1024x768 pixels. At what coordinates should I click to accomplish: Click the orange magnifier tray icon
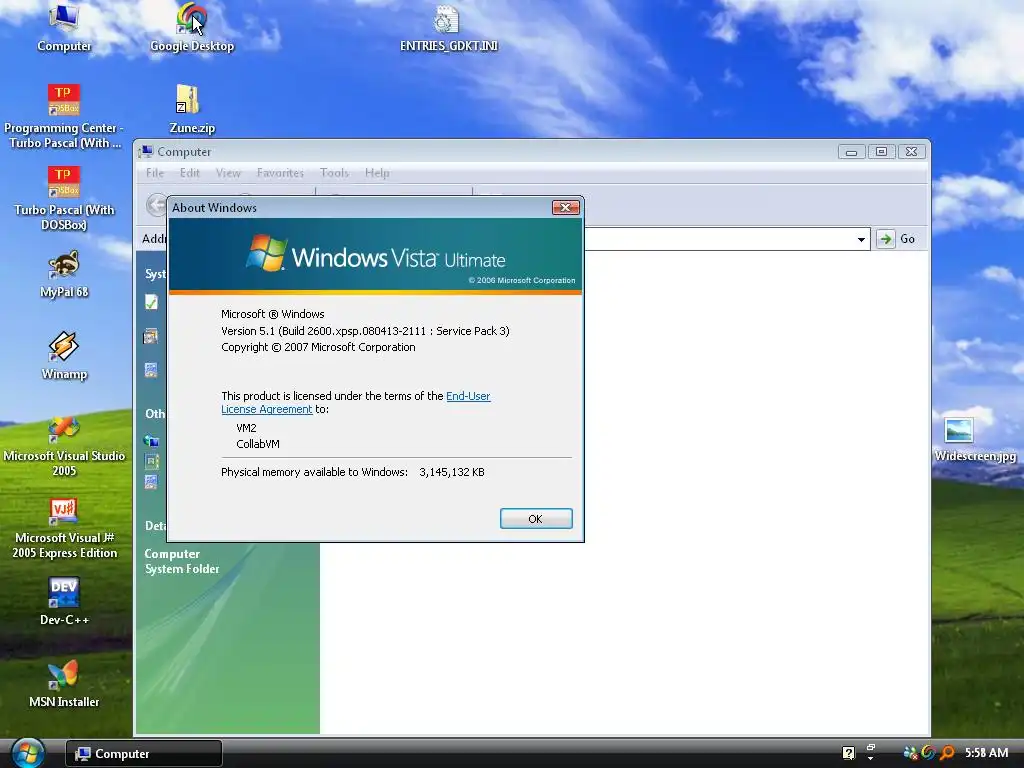[947, 753]
